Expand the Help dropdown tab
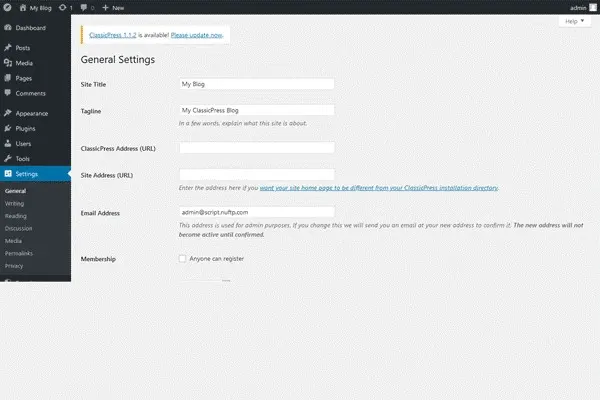Viewport: 600px width, 400px height. 574,21
